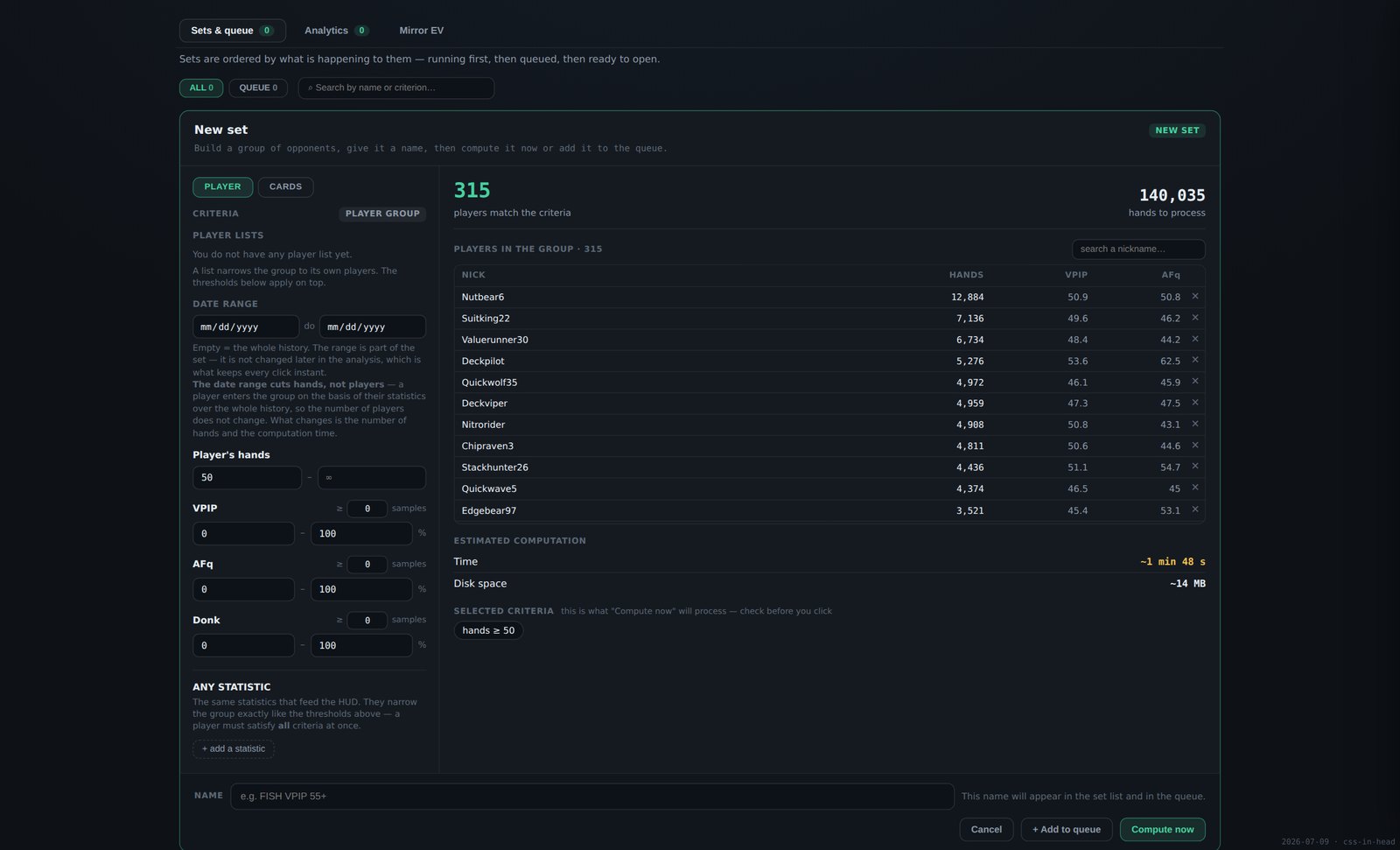Focus the set NAME input field
1400x850 pixels.
click(592, 796)
